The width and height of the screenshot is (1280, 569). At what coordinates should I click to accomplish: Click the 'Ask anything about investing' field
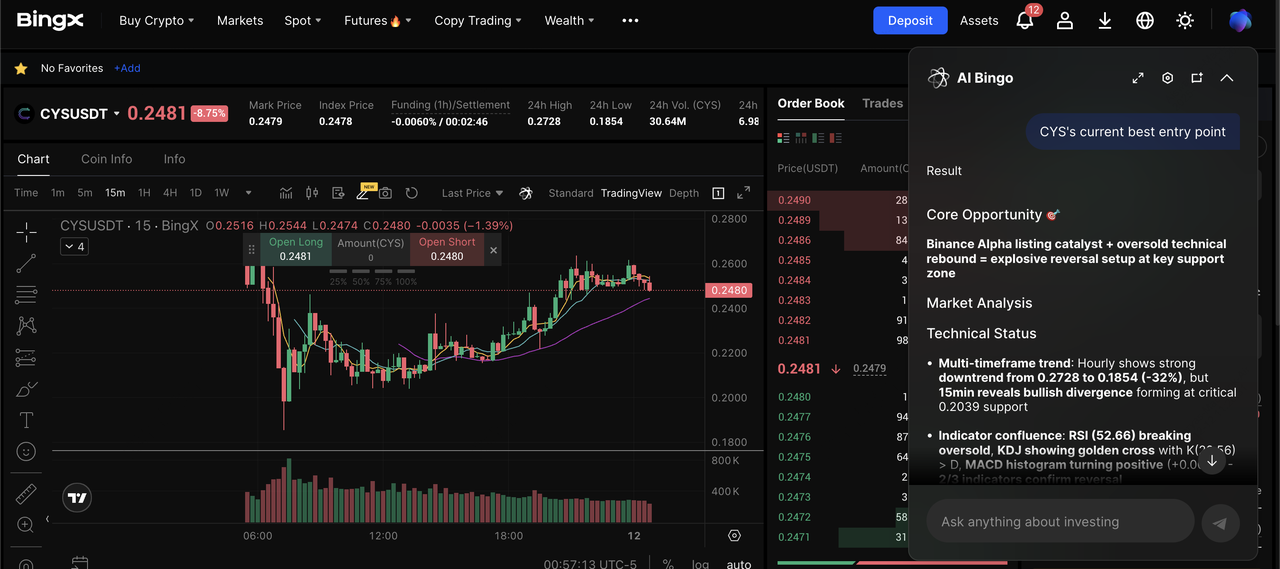[x=1059, y=522]
